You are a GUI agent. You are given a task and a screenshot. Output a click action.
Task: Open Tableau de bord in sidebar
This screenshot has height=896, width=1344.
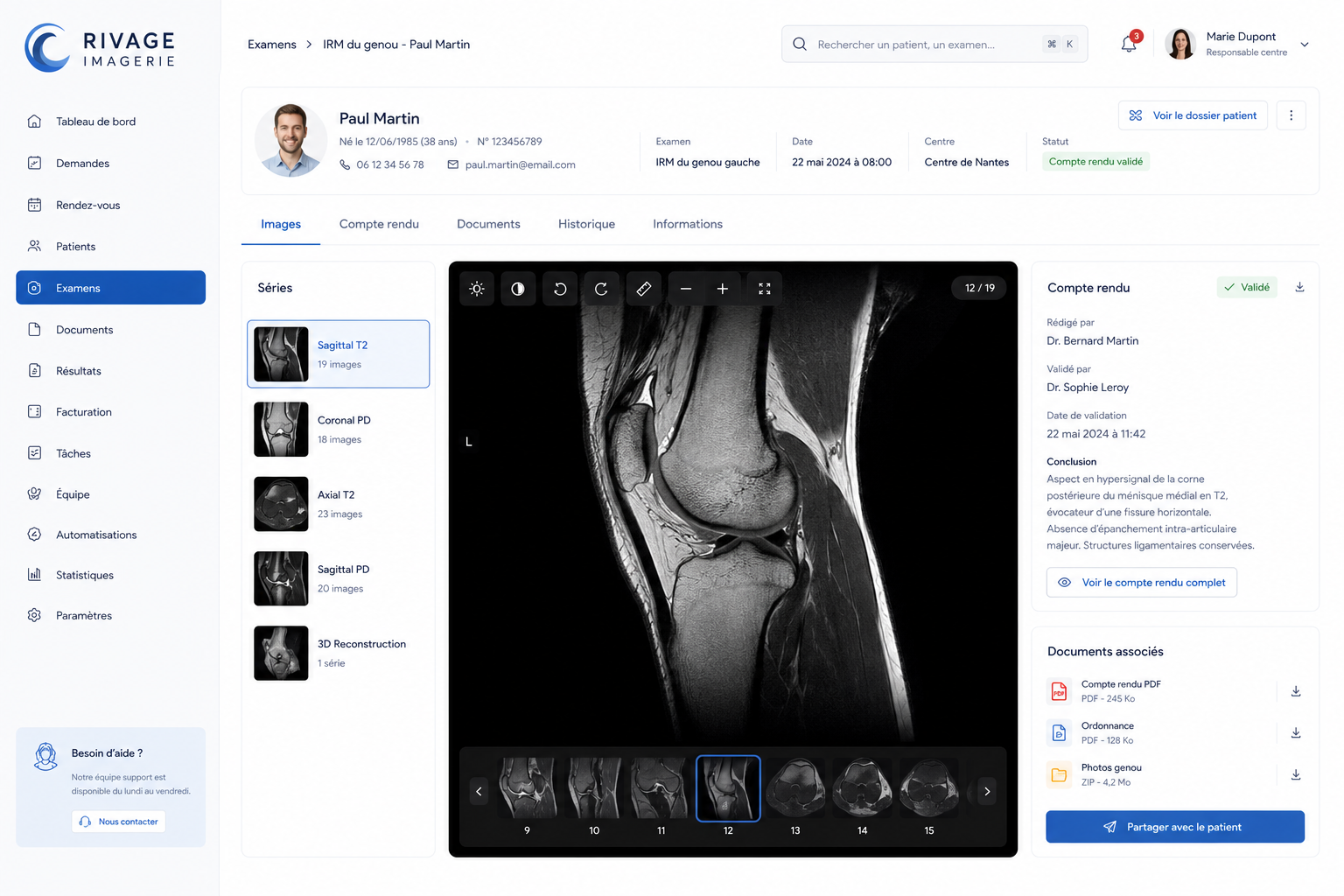[x=110, y=122]
